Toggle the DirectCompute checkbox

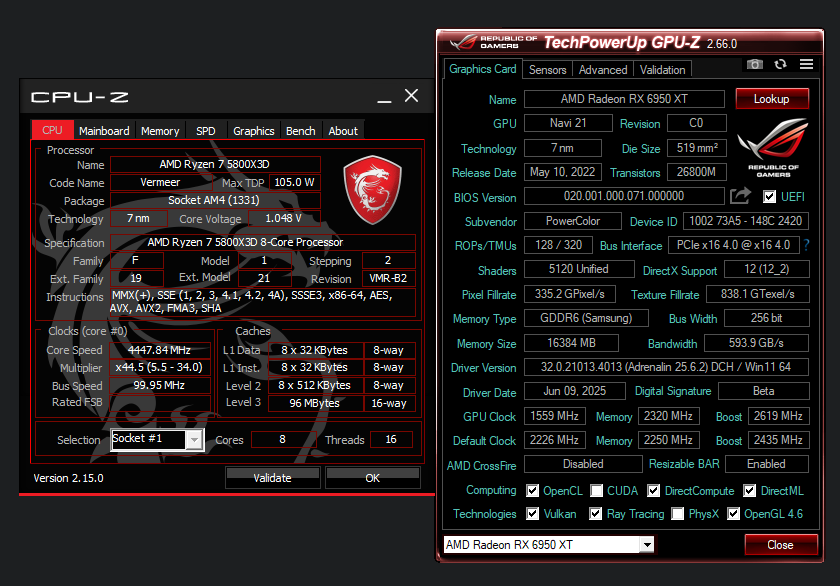tap(653, 491)
